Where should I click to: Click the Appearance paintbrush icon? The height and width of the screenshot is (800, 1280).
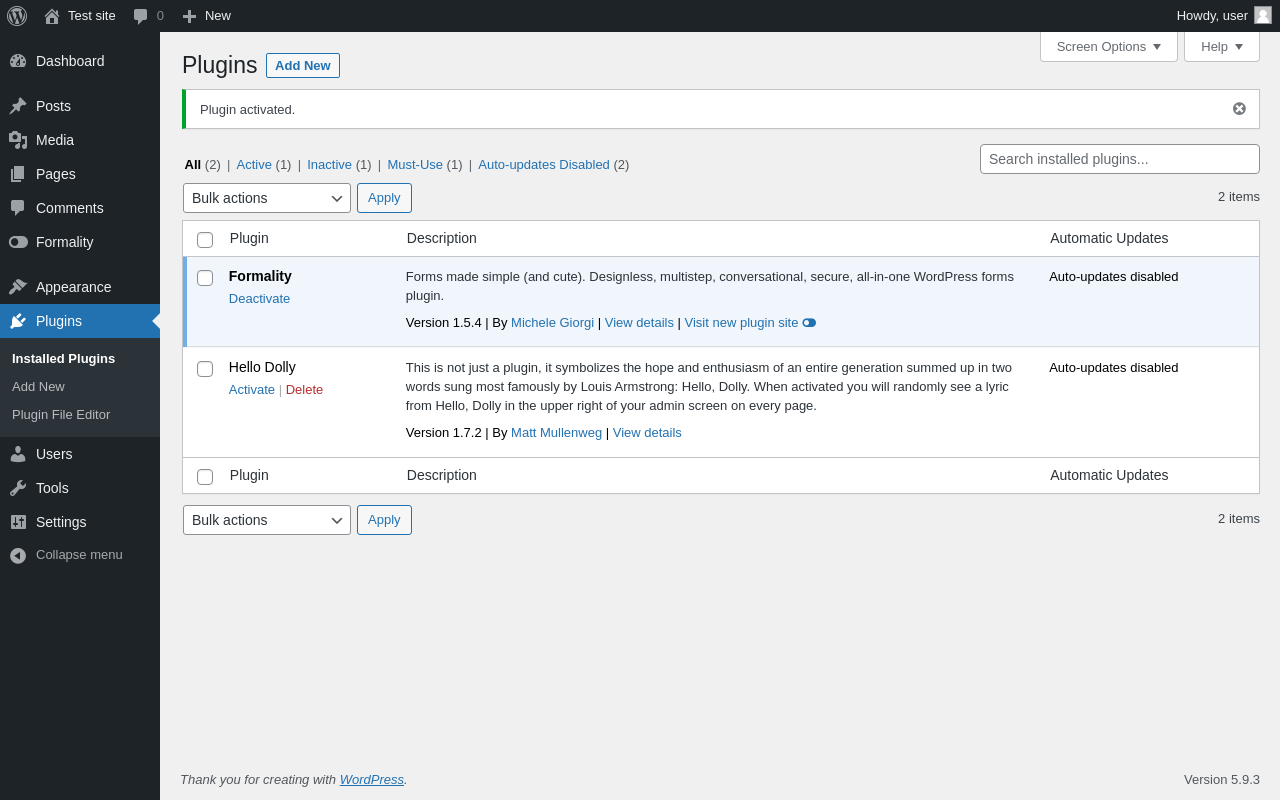(x=18, y=287)
